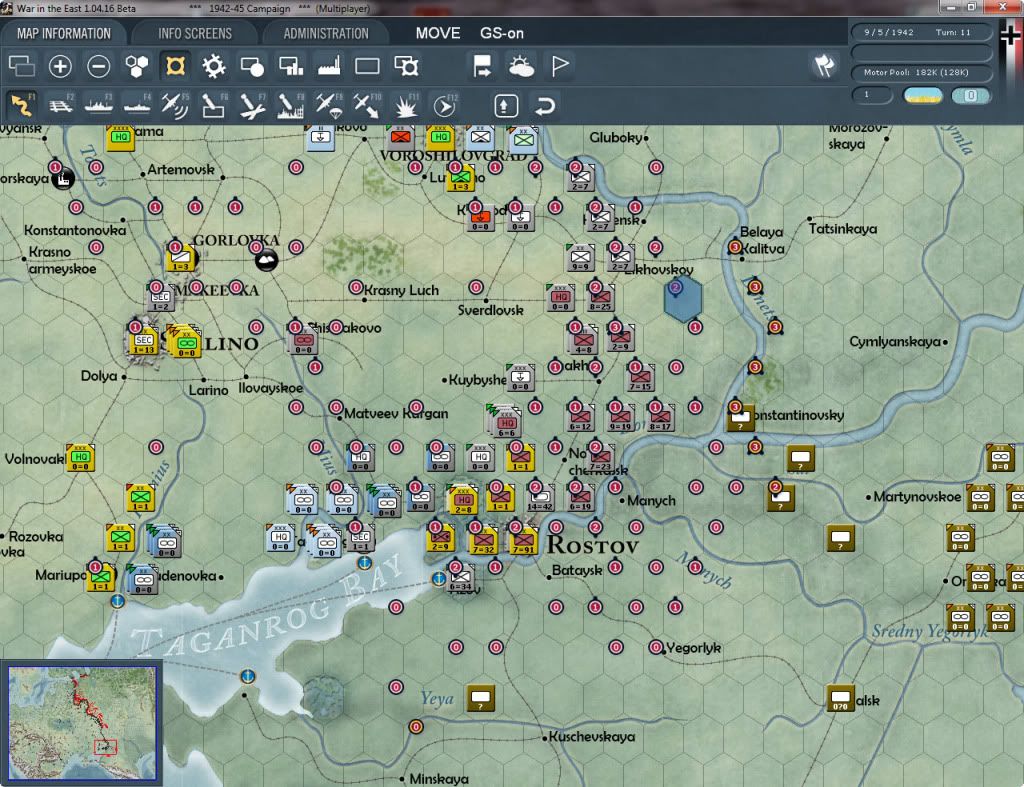Click the Yegorlyk town label

point(694,648)
